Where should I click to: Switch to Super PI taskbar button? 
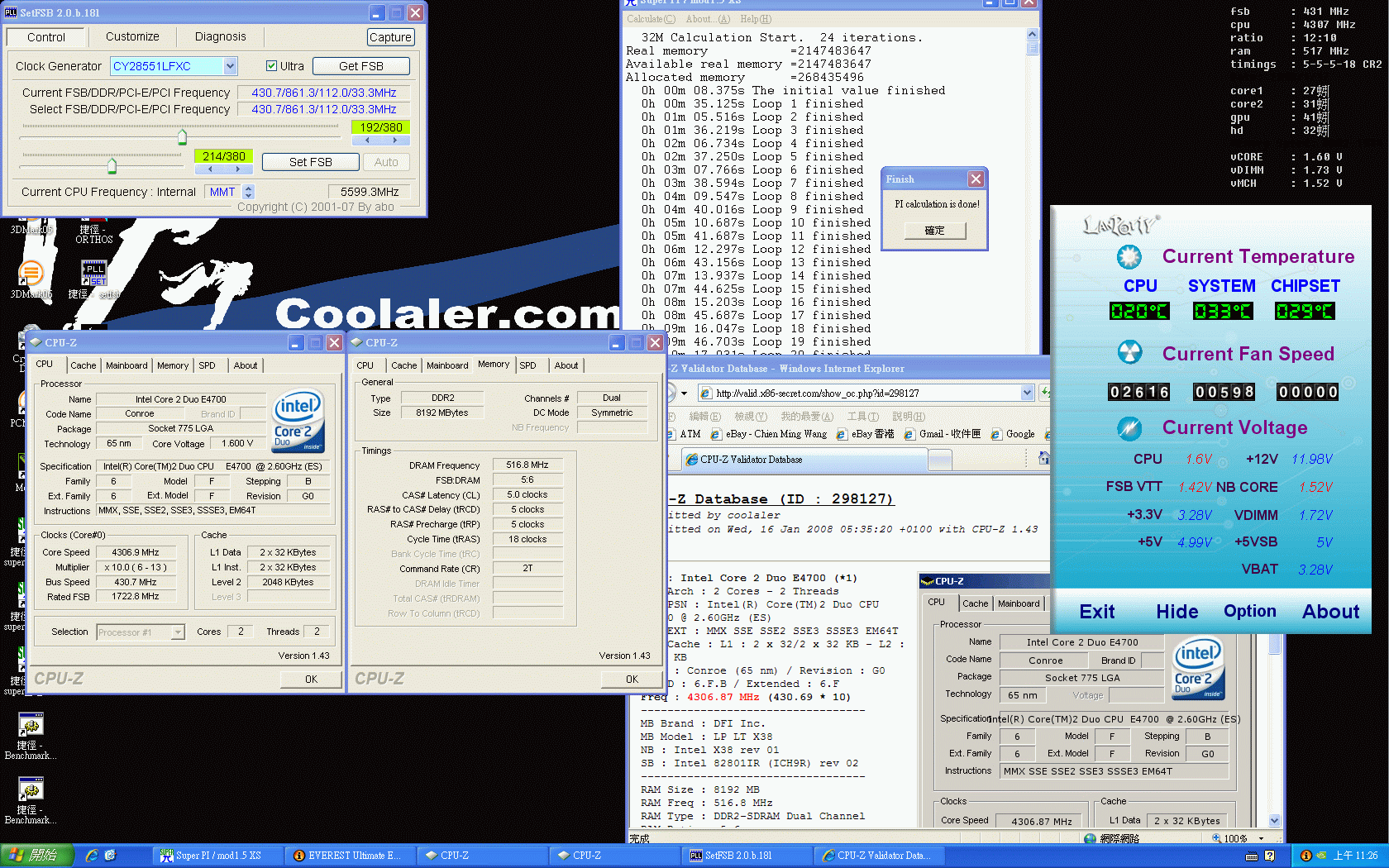[219, 856]
